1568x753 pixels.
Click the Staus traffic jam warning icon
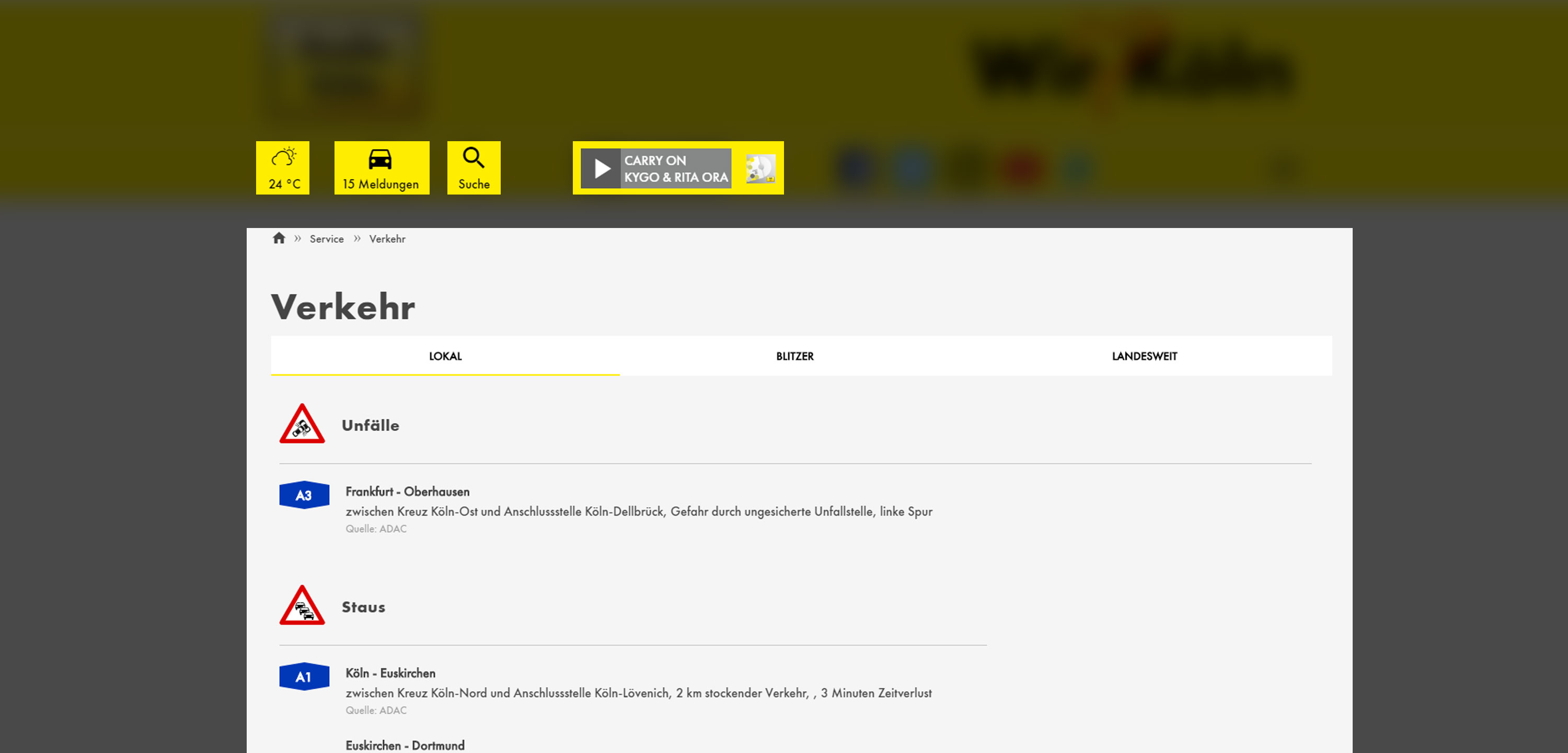(x=302, y=606)
